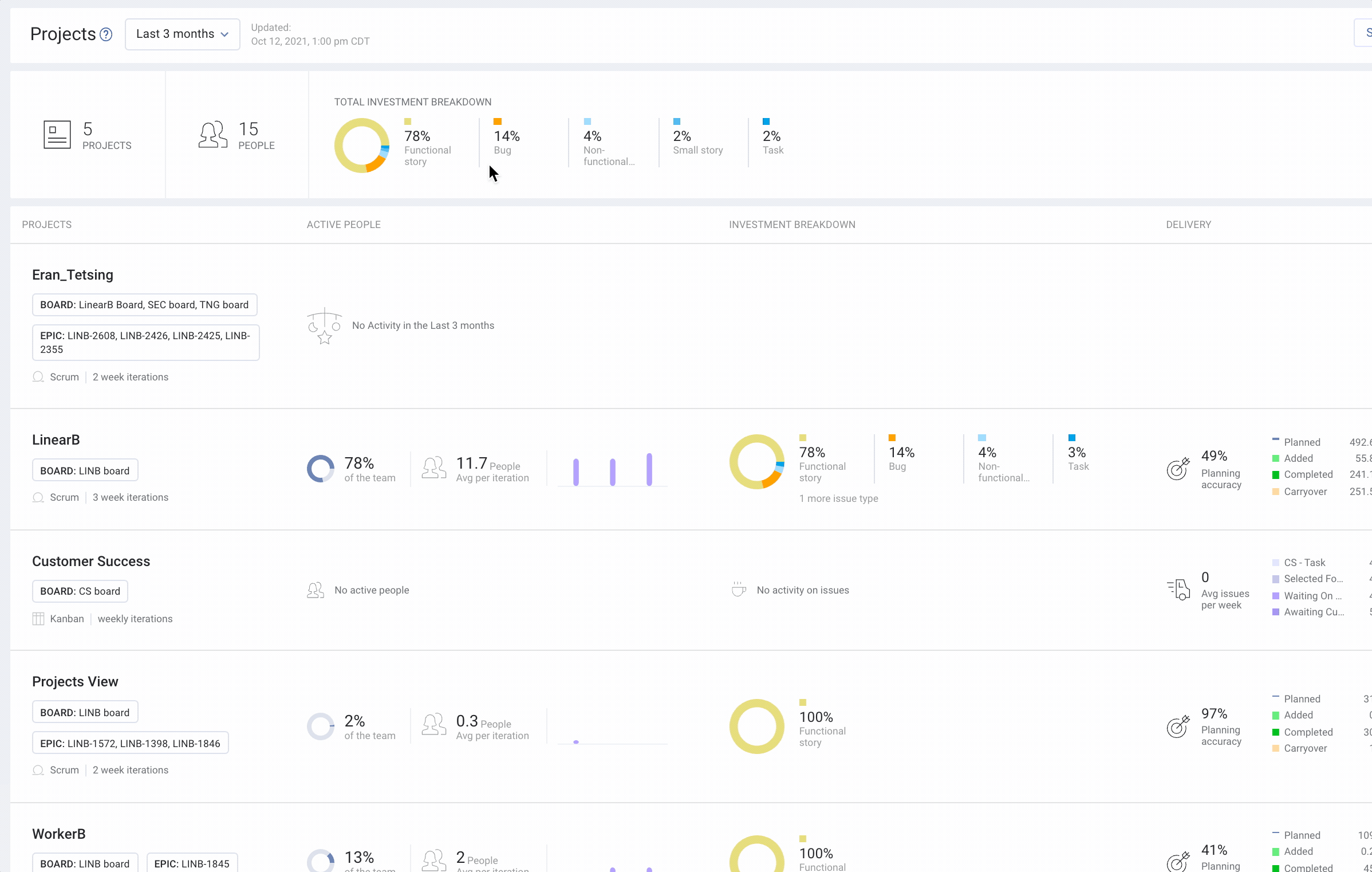Click the 97% planning accuracy target icon

(1178, 726)
